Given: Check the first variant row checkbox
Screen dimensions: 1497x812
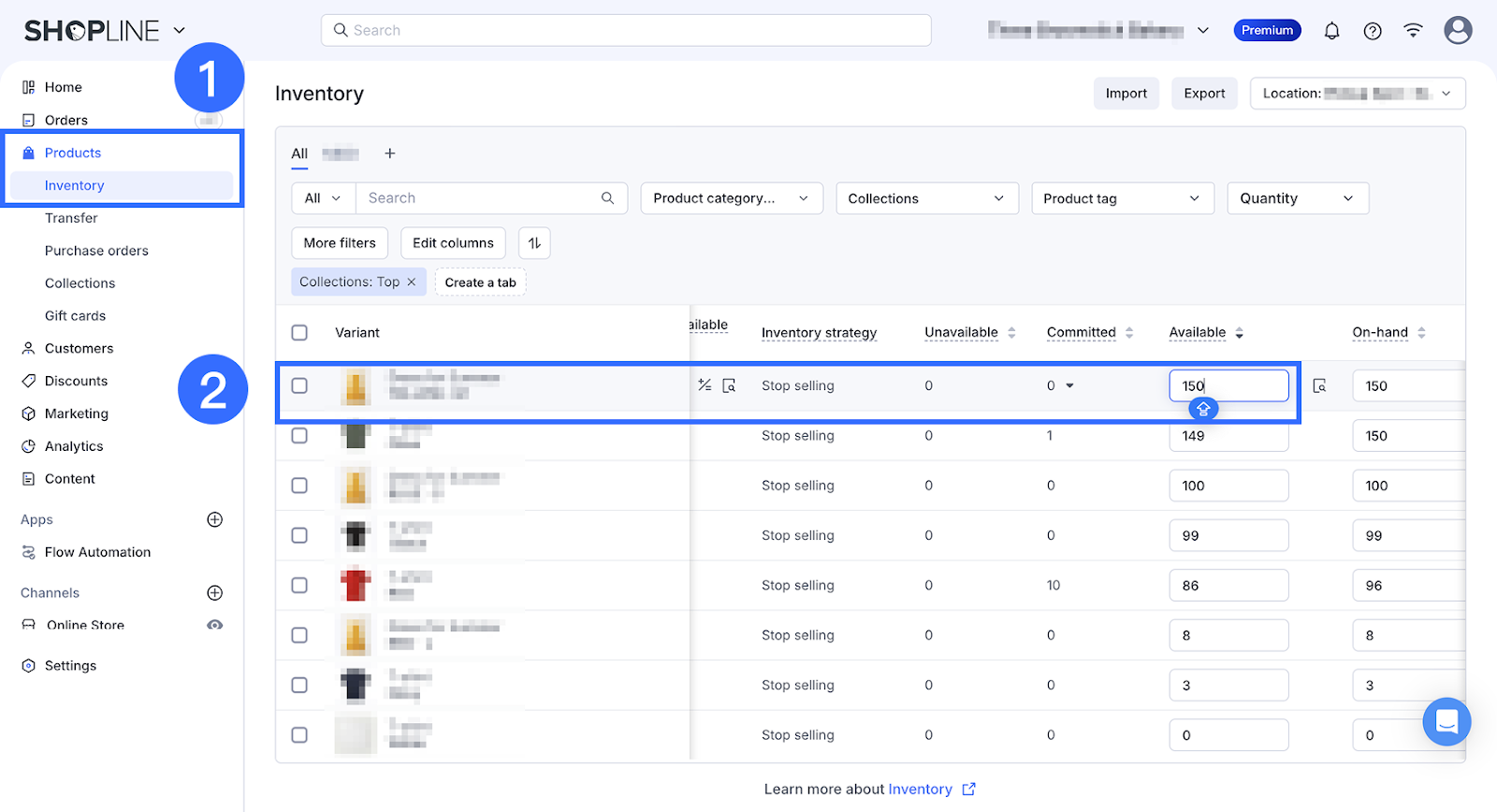Looking at the screenshot, I should [299, 385].
